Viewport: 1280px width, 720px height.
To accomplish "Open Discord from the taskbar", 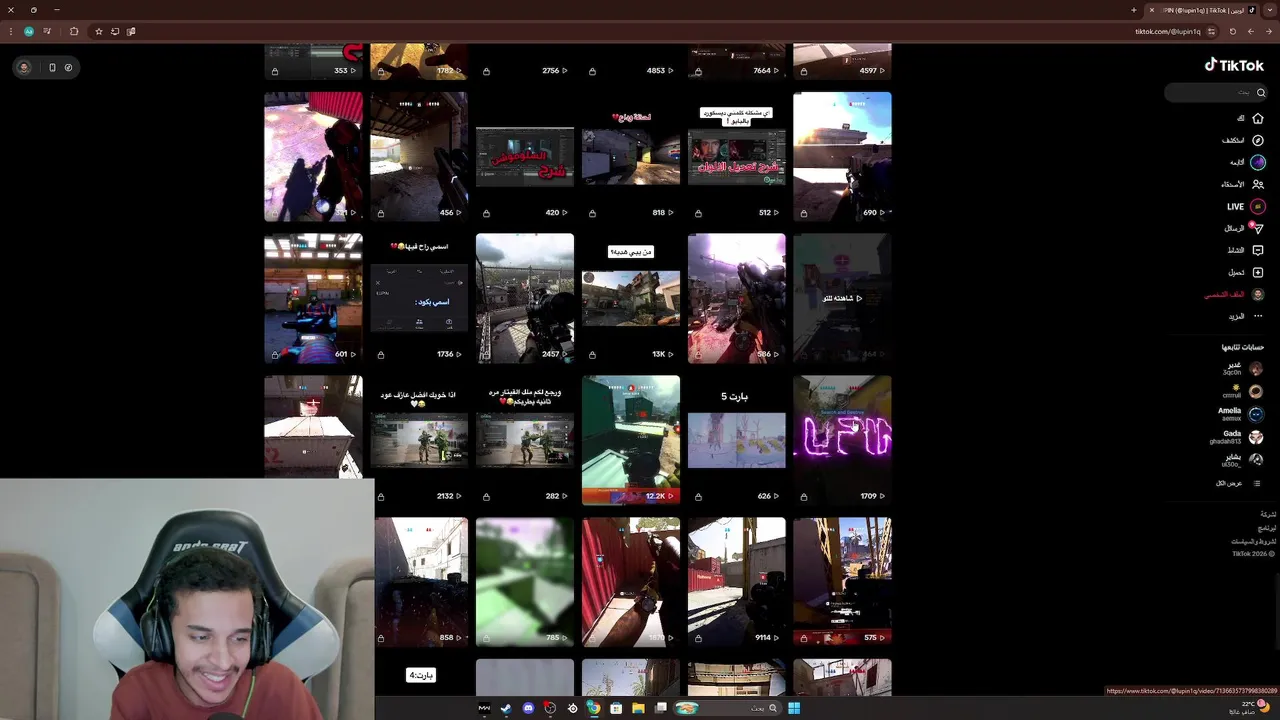I will pyautogui.click(x=528, y=708).
